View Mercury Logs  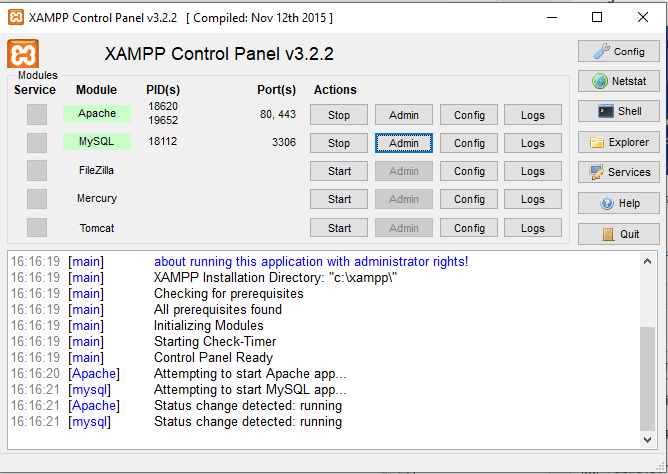[533, 199]
